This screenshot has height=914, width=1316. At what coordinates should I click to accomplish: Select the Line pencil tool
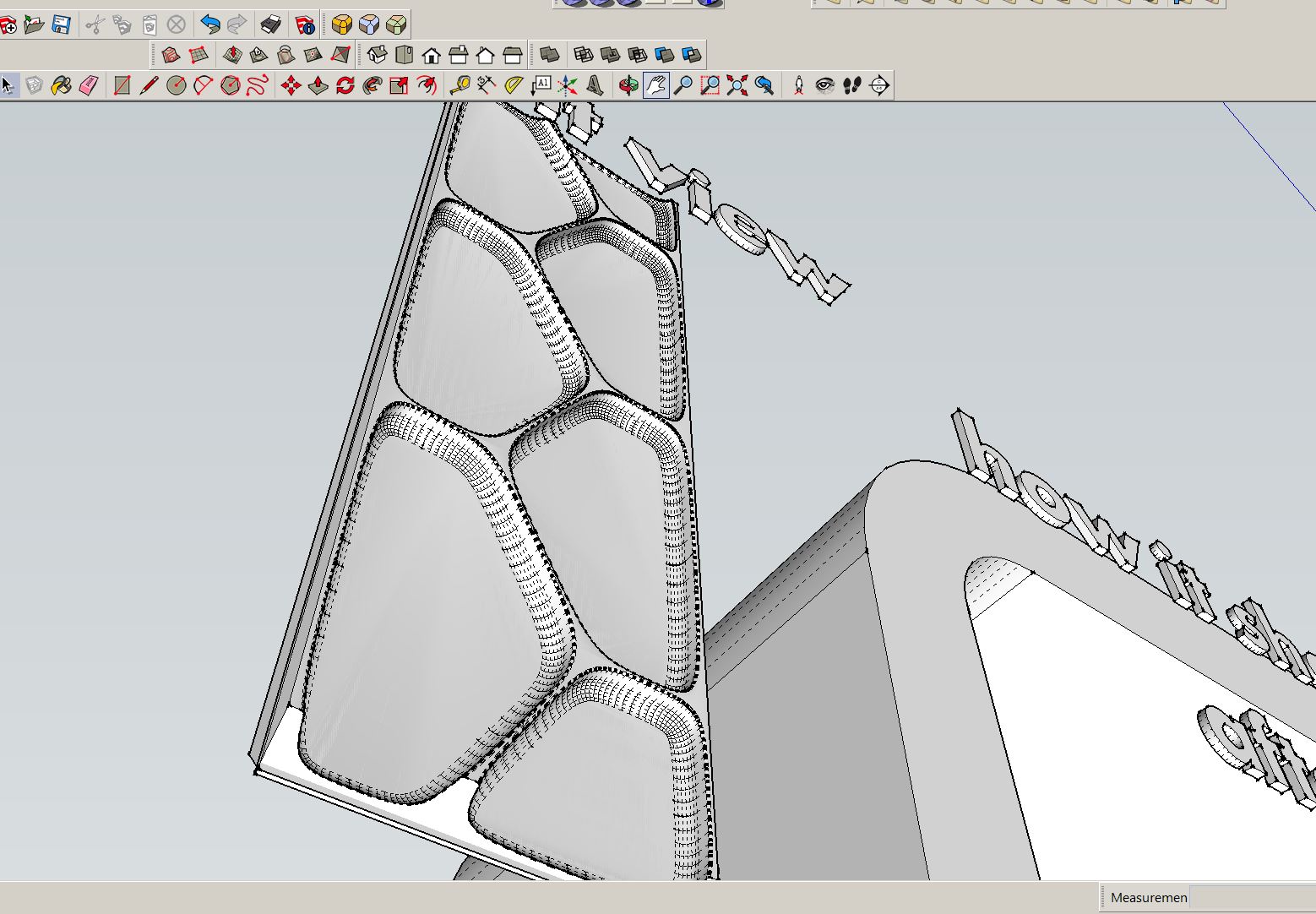click(150, 85)
